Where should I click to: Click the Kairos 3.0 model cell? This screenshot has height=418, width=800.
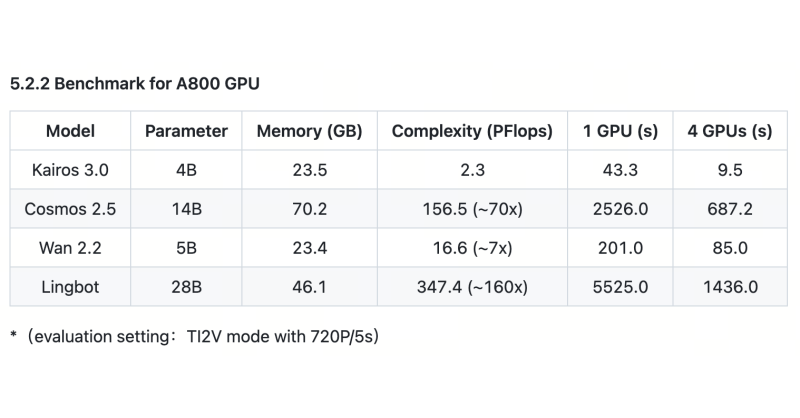pos(71,170)
